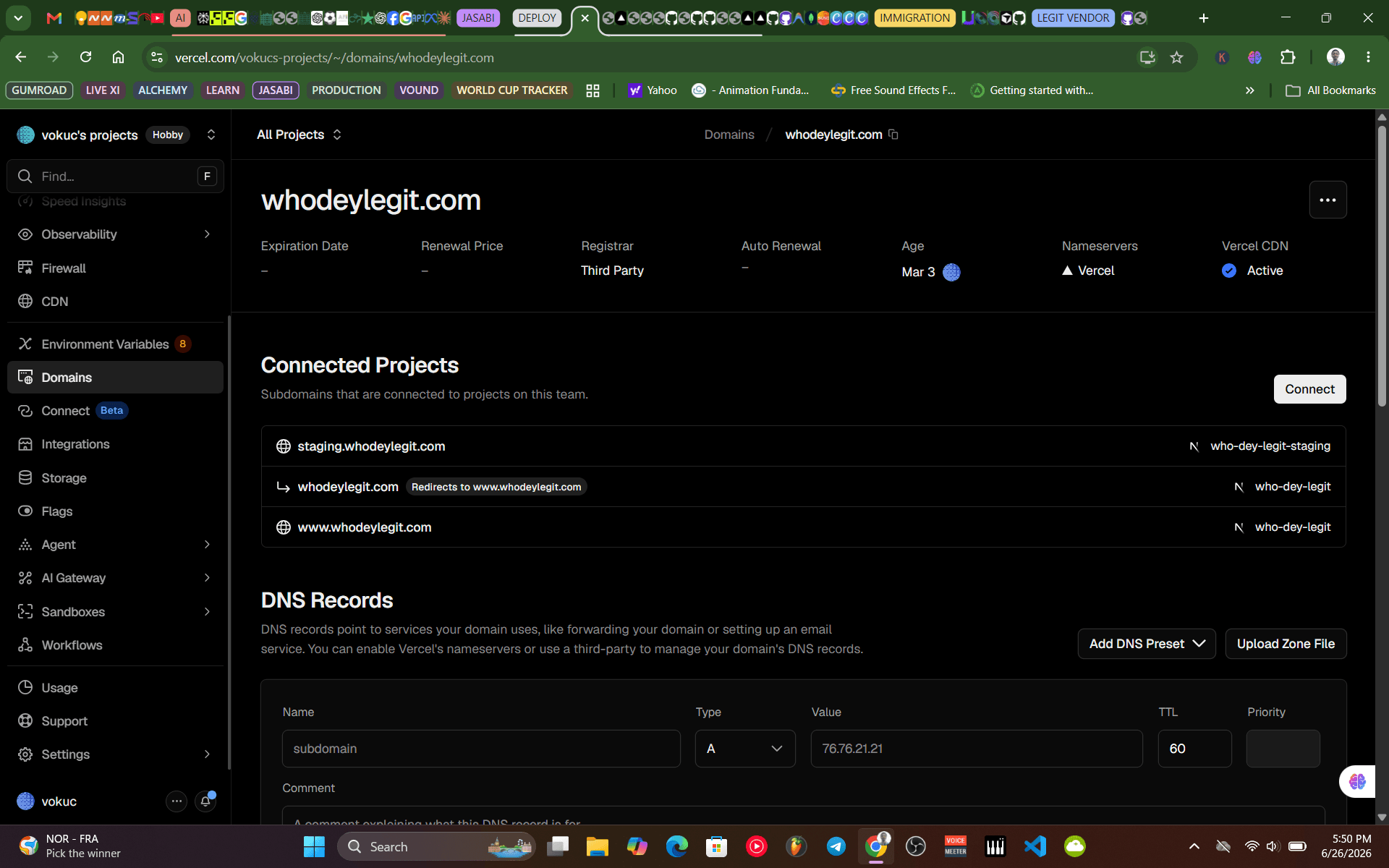Image resolution: width=1389 pixels, height=868 pixels.
Task: Open the who-dey-legit-staging project link
Action: 1270,446
